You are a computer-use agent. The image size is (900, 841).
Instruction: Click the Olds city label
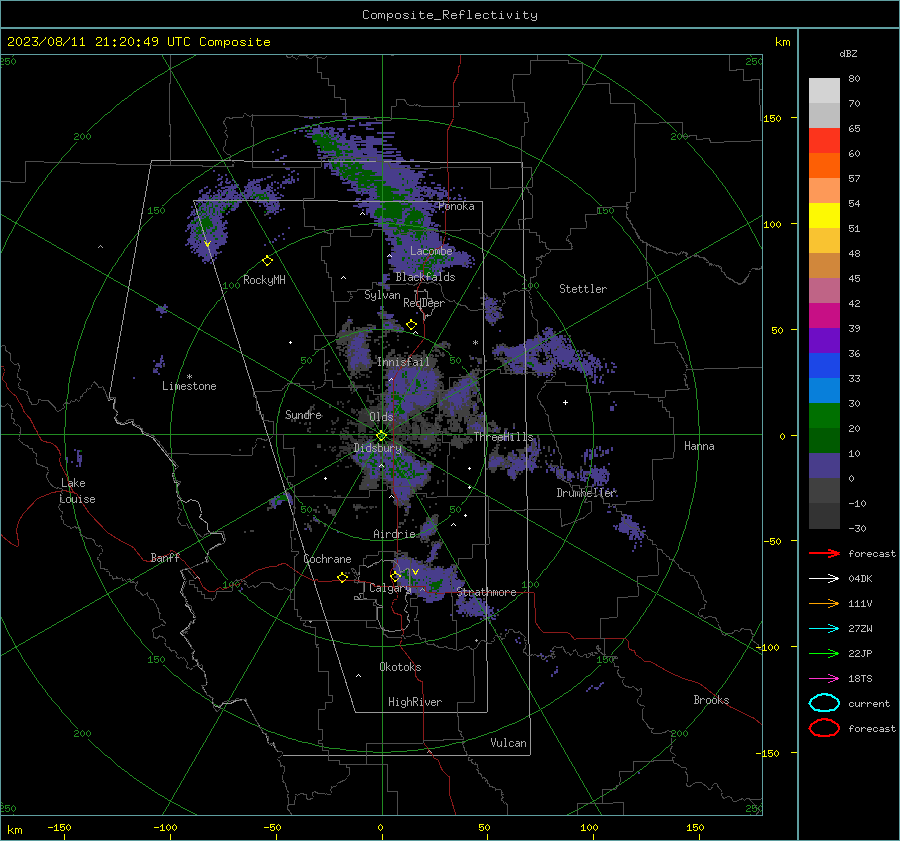pyautogui.click(x=381, y=417)
